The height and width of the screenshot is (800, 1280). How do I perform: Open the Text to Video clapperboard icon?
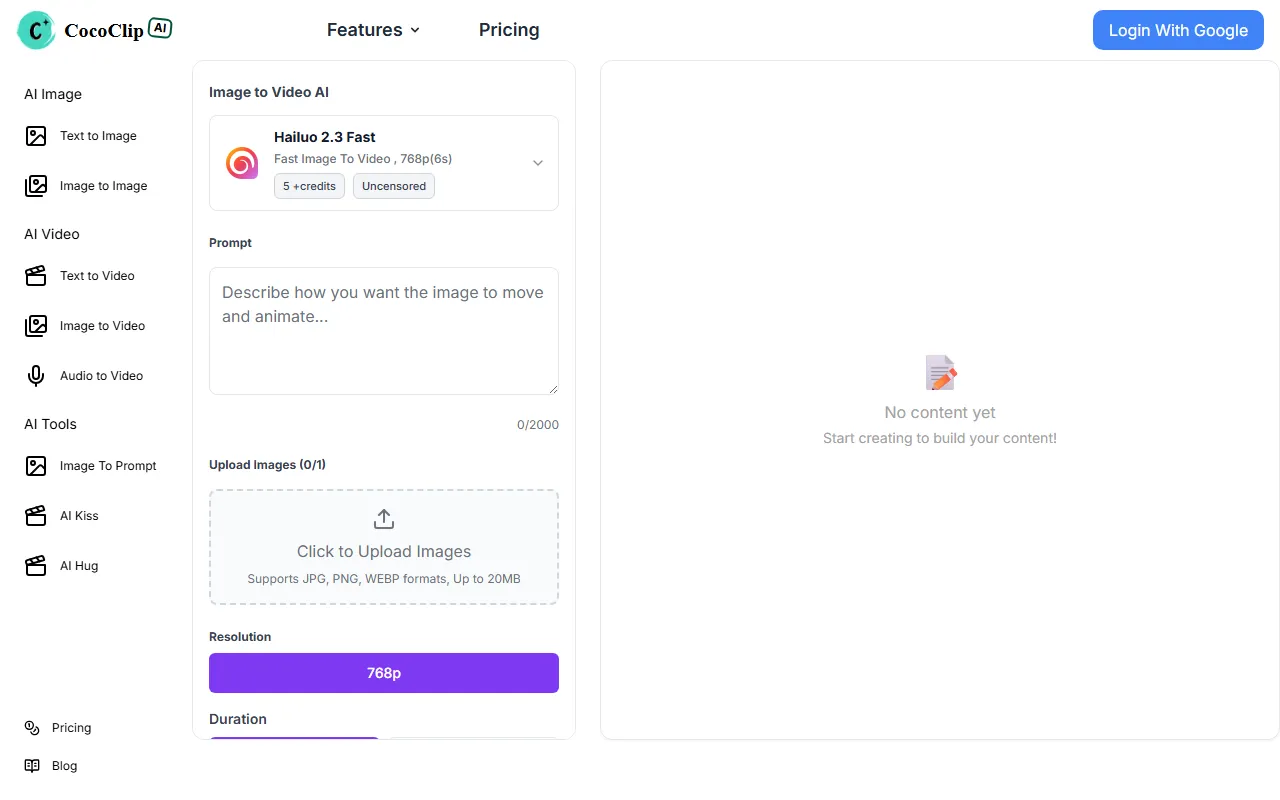tap(36, 276)
